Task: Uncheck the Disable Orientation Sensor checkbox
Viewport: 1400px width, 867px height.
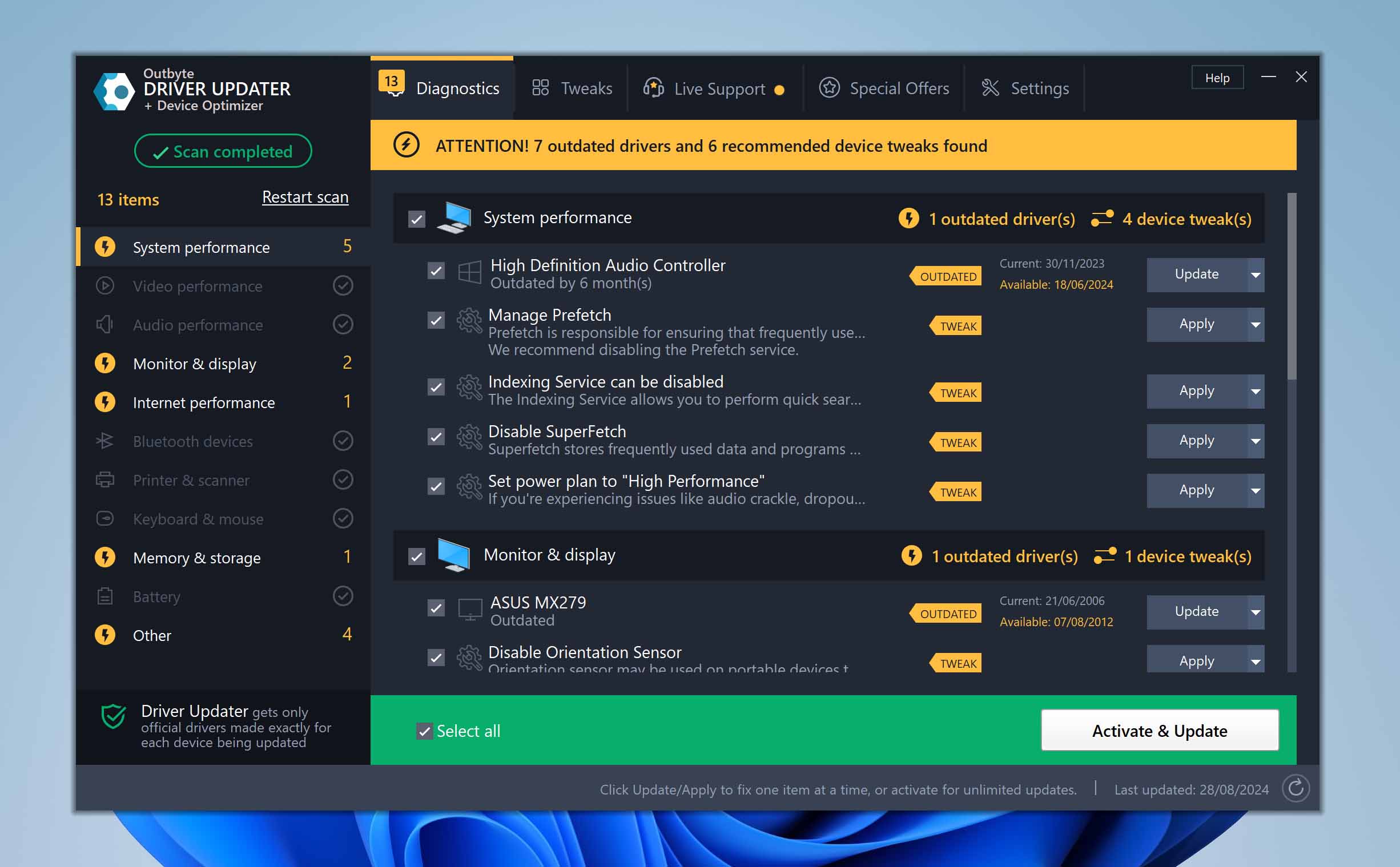Action: (436, 657)
